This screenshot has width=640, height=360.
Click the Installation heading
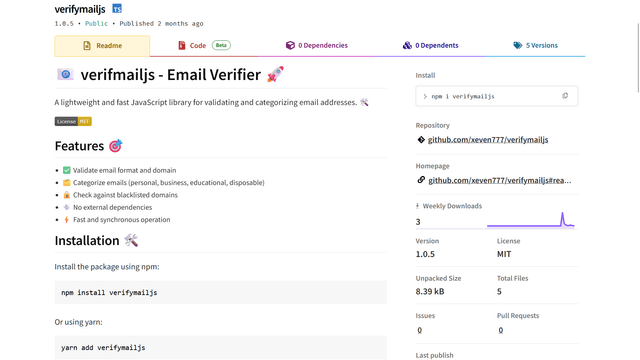[x=87, y=241]
